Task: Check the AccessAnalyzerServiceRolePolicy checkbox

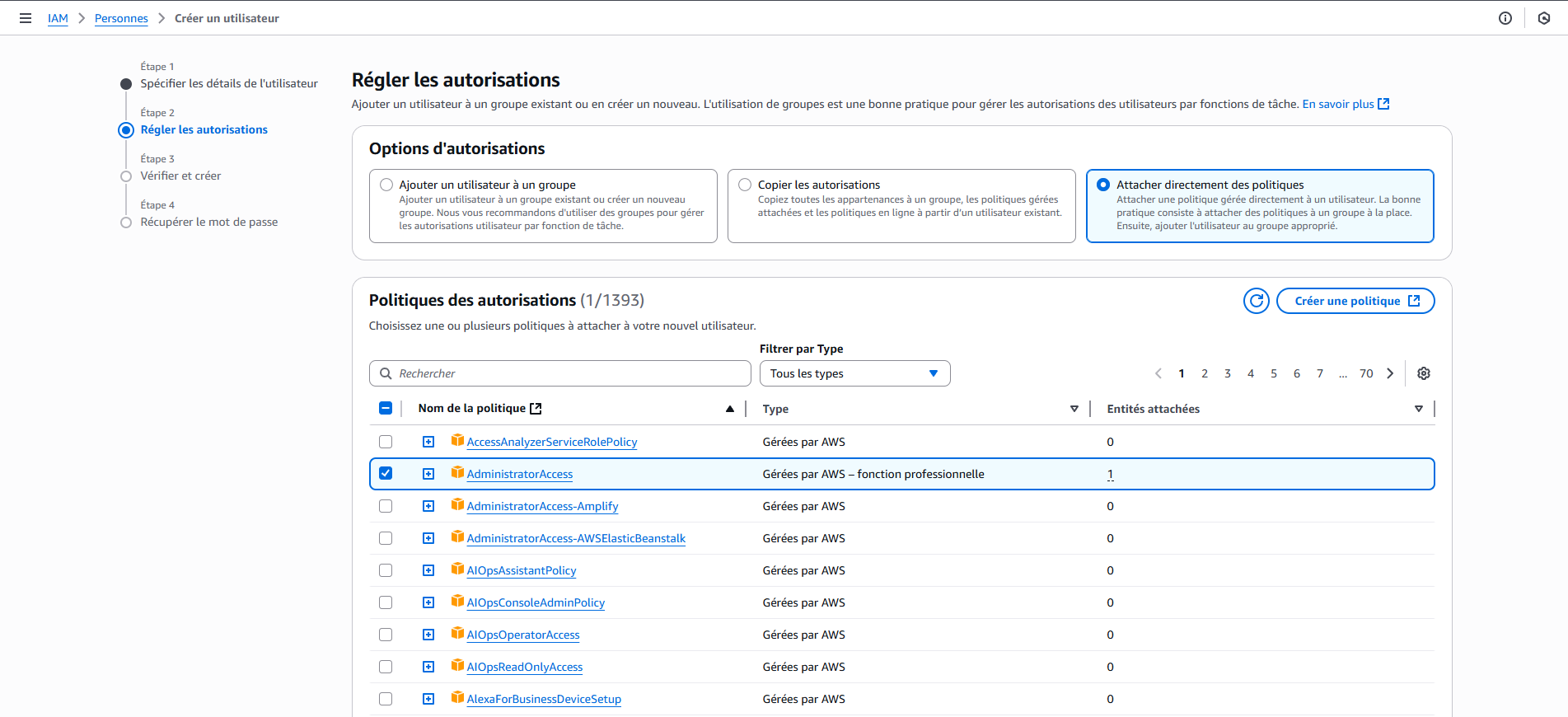Action: pyautogui.click(x=386, y=442)
